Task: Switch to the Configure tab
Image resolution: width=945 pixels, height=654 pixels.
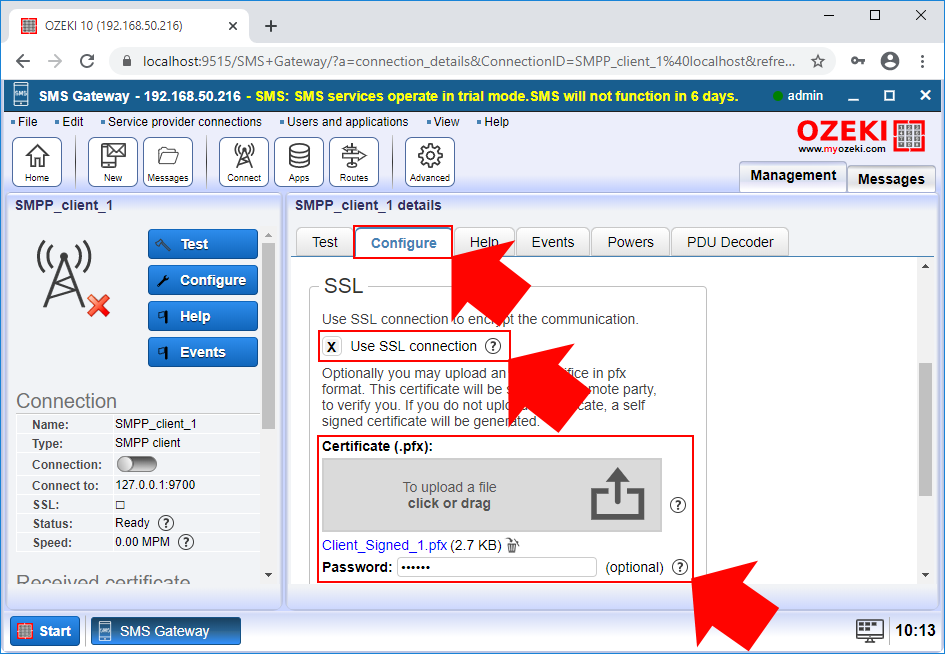Action: click(x=403, y=243)
